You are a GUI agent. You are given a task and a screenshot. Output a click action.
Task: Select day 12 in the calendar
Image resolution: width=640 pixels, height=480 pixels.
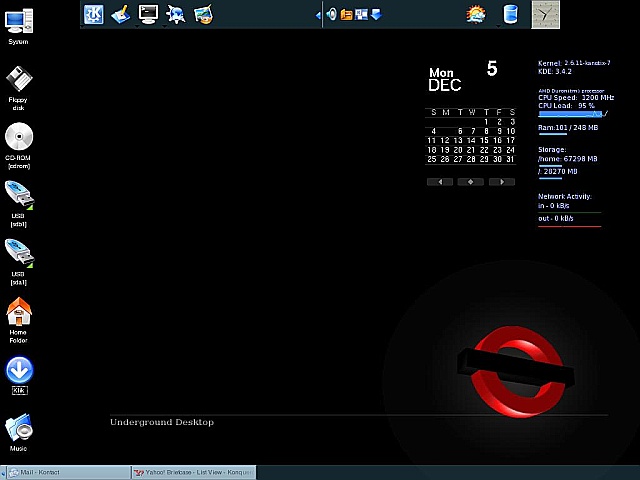point(445,140)
